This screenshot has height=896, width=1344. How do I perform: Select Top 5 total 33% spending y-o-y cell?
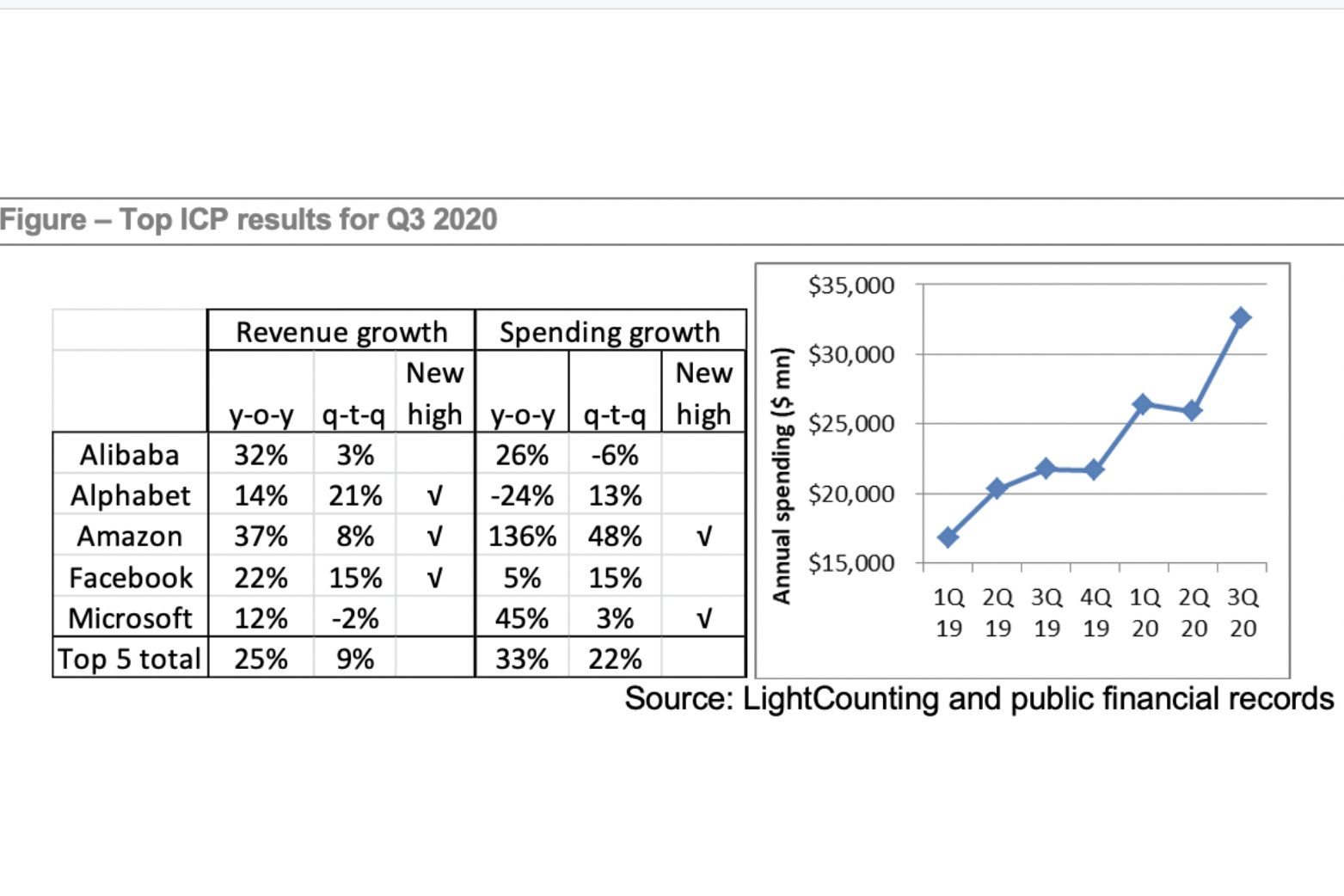click(522, 659)
